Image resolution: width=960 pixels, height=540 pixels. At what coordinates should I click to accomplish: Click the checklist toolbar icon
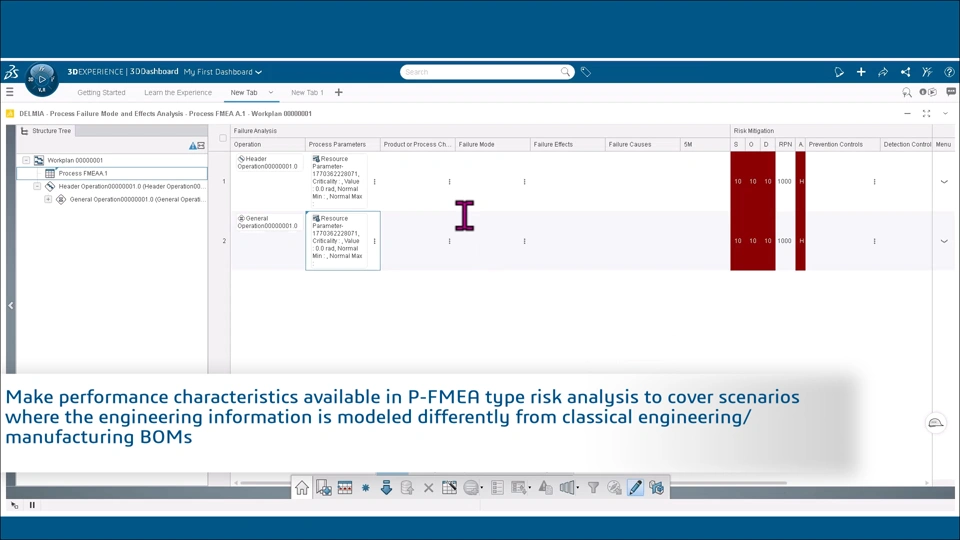pos(497,488)
